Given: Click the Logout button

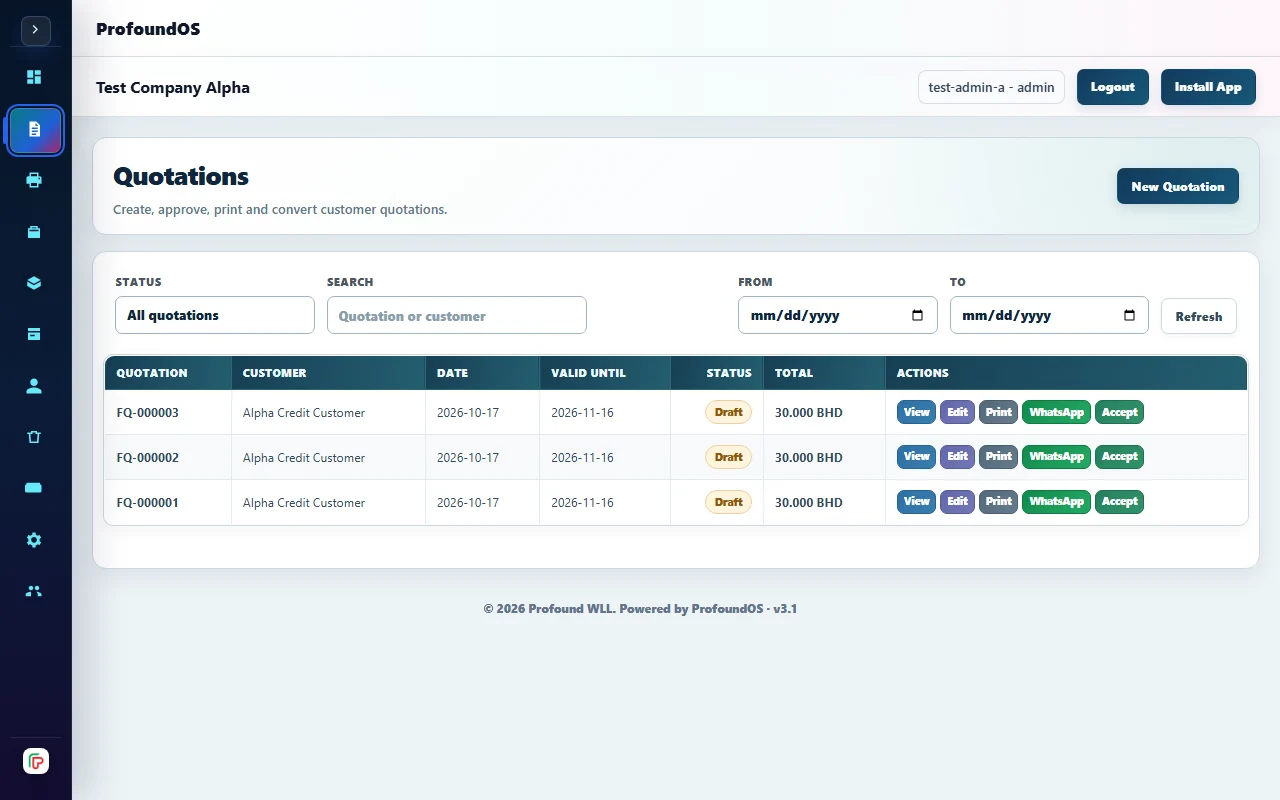Looking at the screenshot, I should coord(1113,87).
